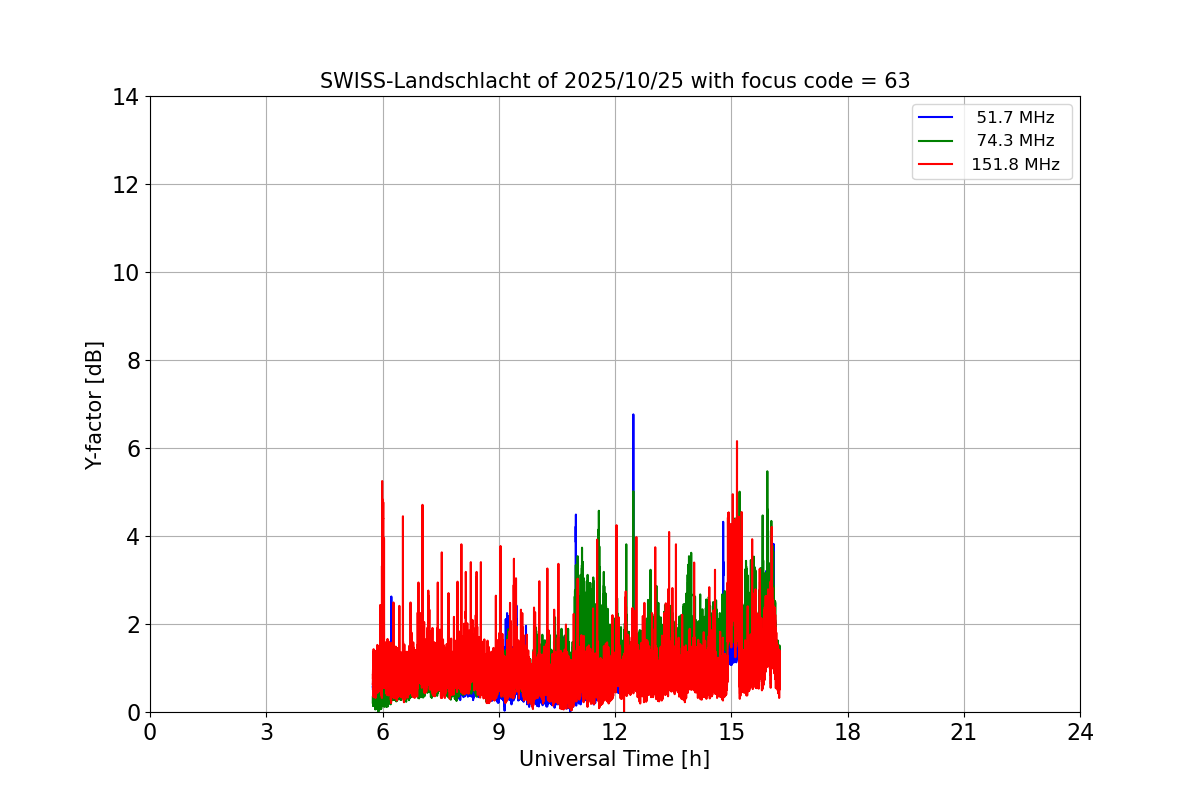The width and height of the screenshot is (1200, 800).
Task: Click x-axis tick label 6
Action: coord(383,732)
